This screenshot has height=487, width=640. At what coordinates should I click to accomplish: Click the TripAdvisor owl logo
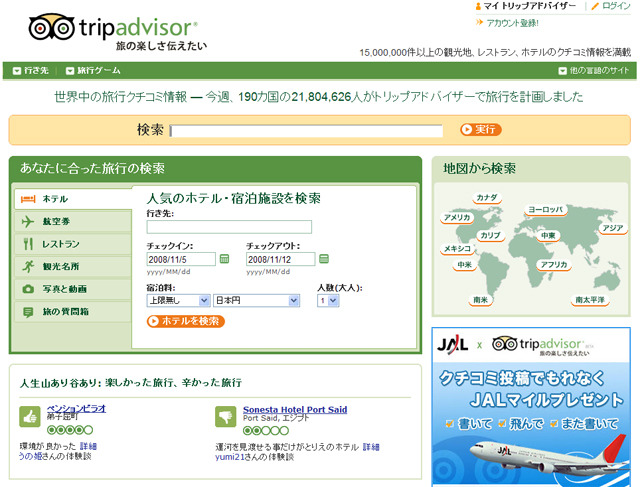[x=51, y=27]
